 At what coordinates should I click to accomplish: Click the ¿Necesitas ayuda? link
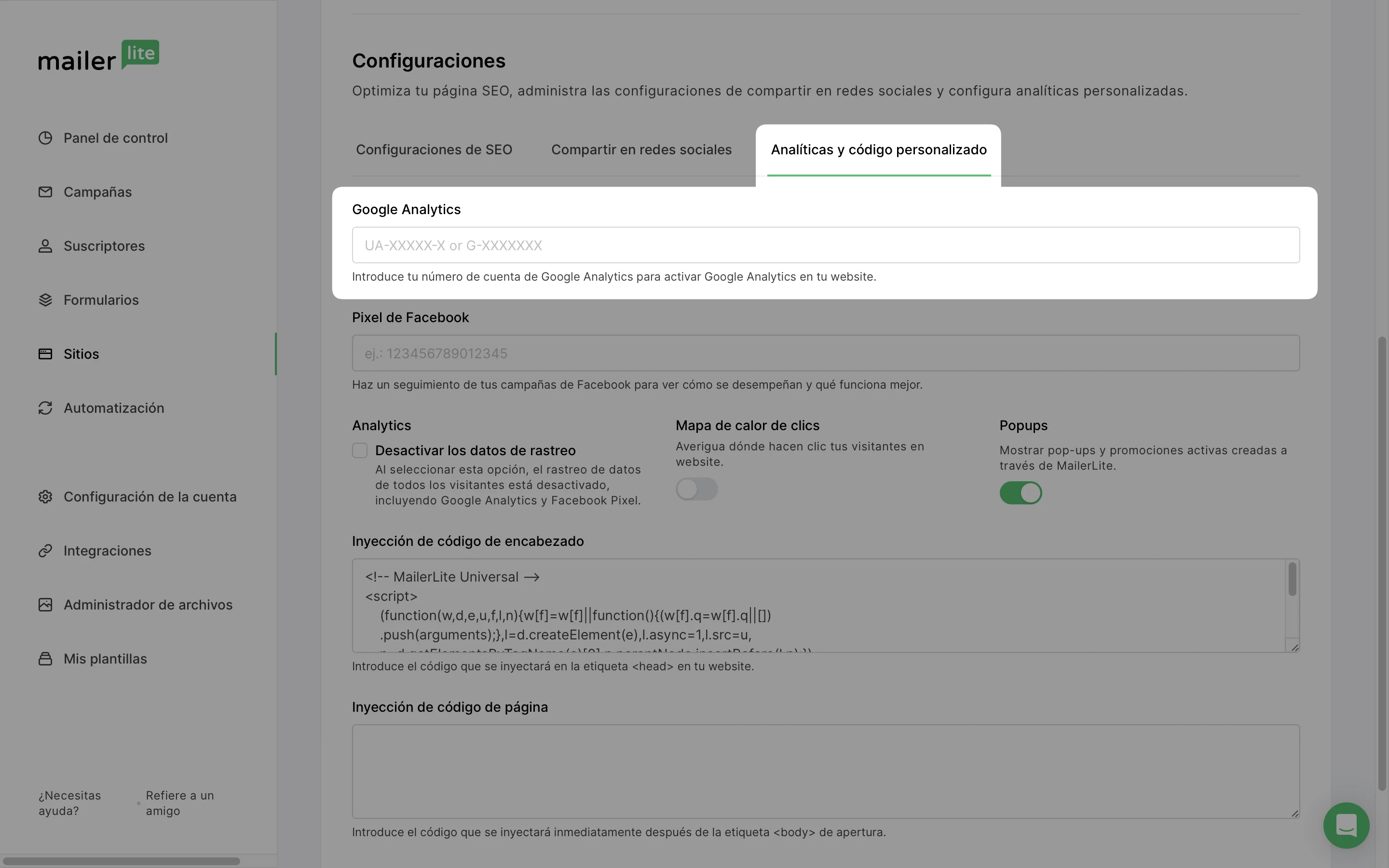[69, 802]
